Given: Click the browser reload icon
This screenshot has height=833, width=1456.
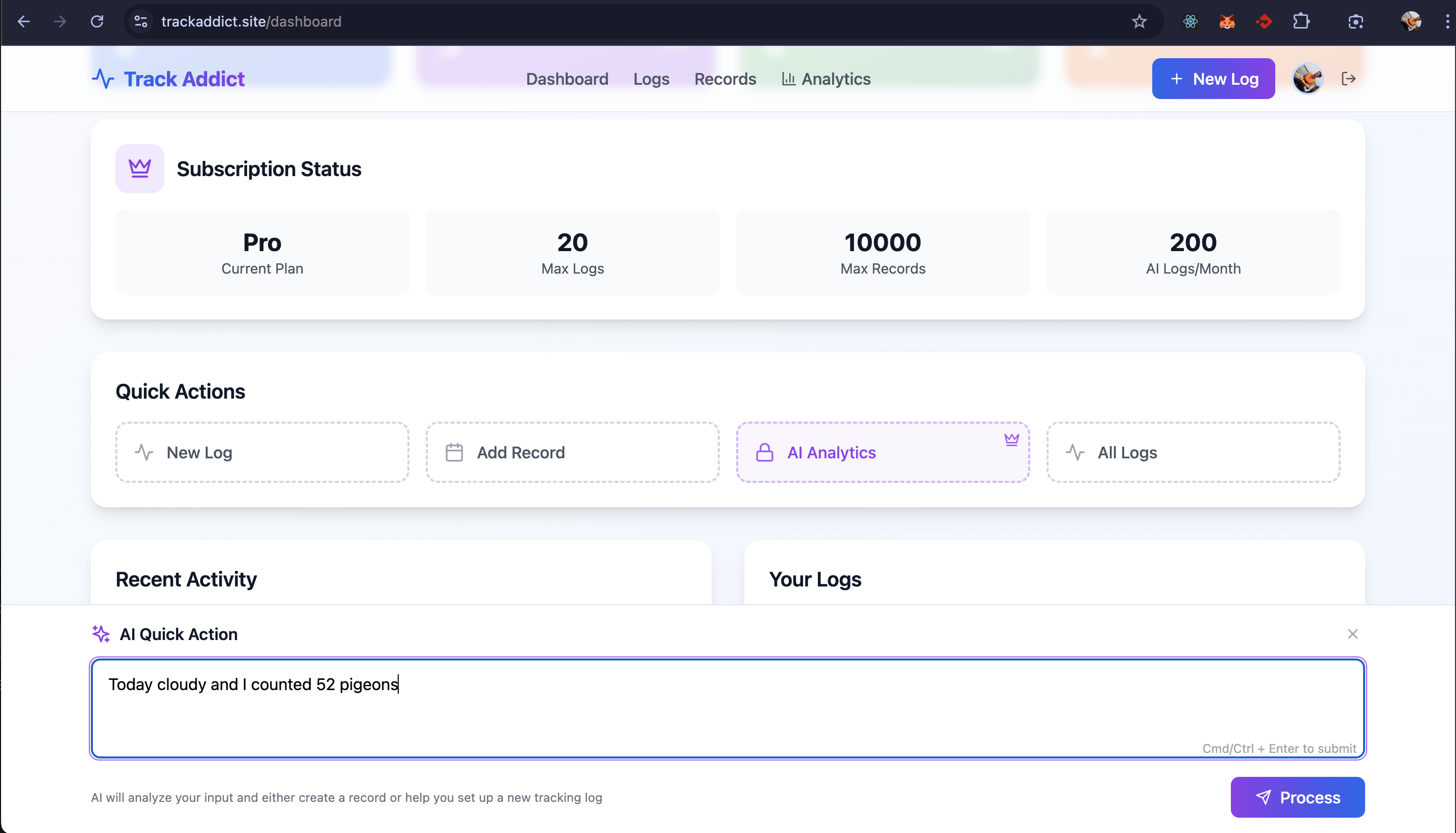Looking at the screenshot, I should pos(98,22).
